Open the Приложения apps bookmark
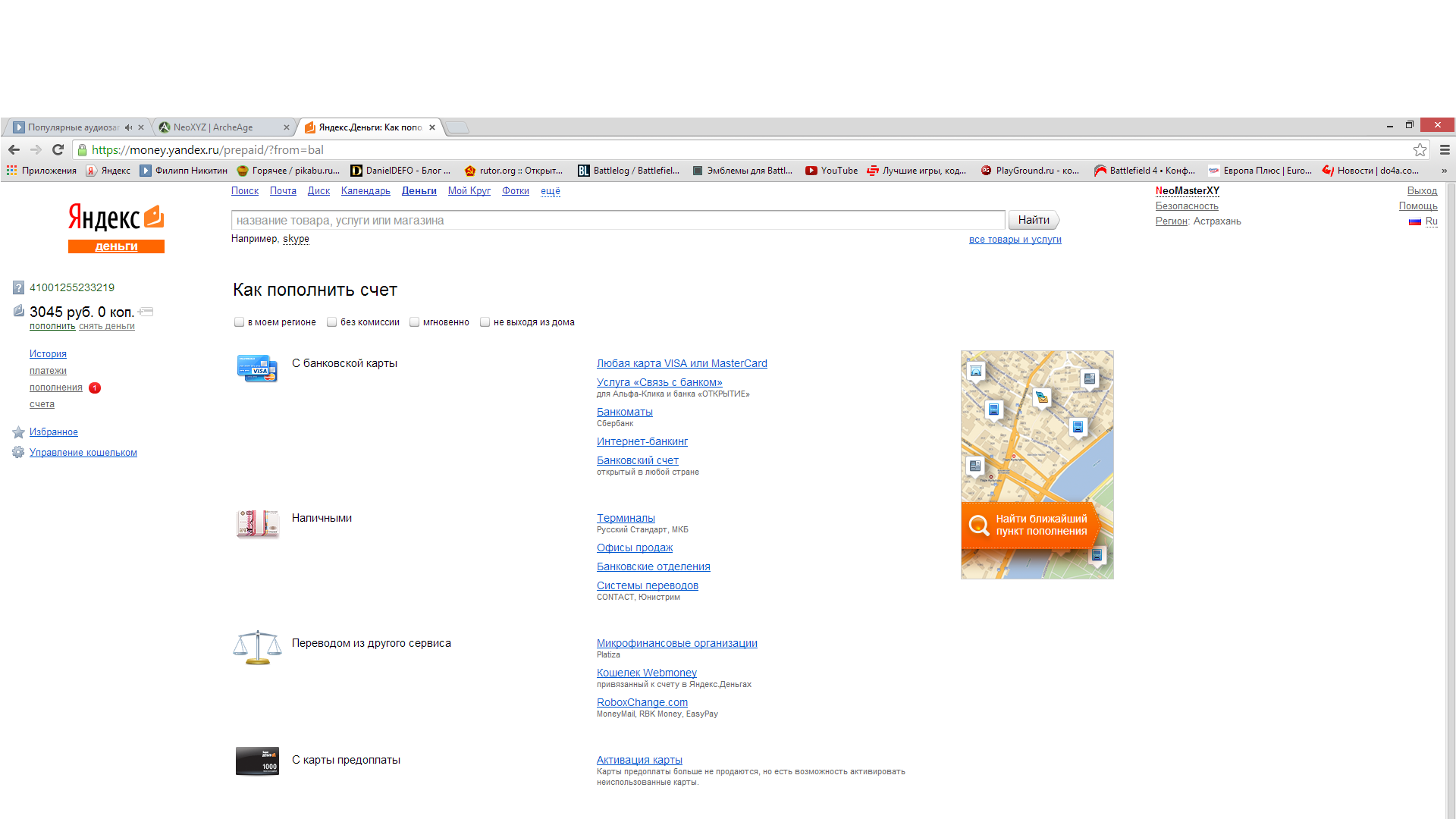The width and height of the screenshot is (1456, 819). (x=42, y=171)
